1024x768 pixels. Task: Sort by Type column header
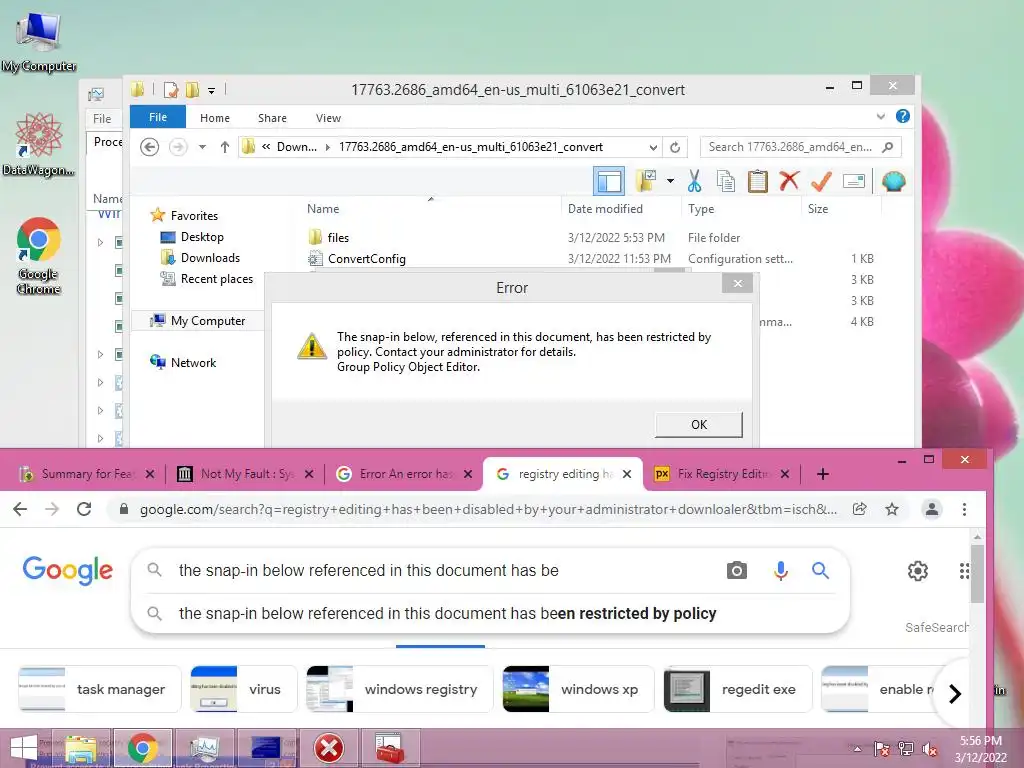(x=701, y=208)
